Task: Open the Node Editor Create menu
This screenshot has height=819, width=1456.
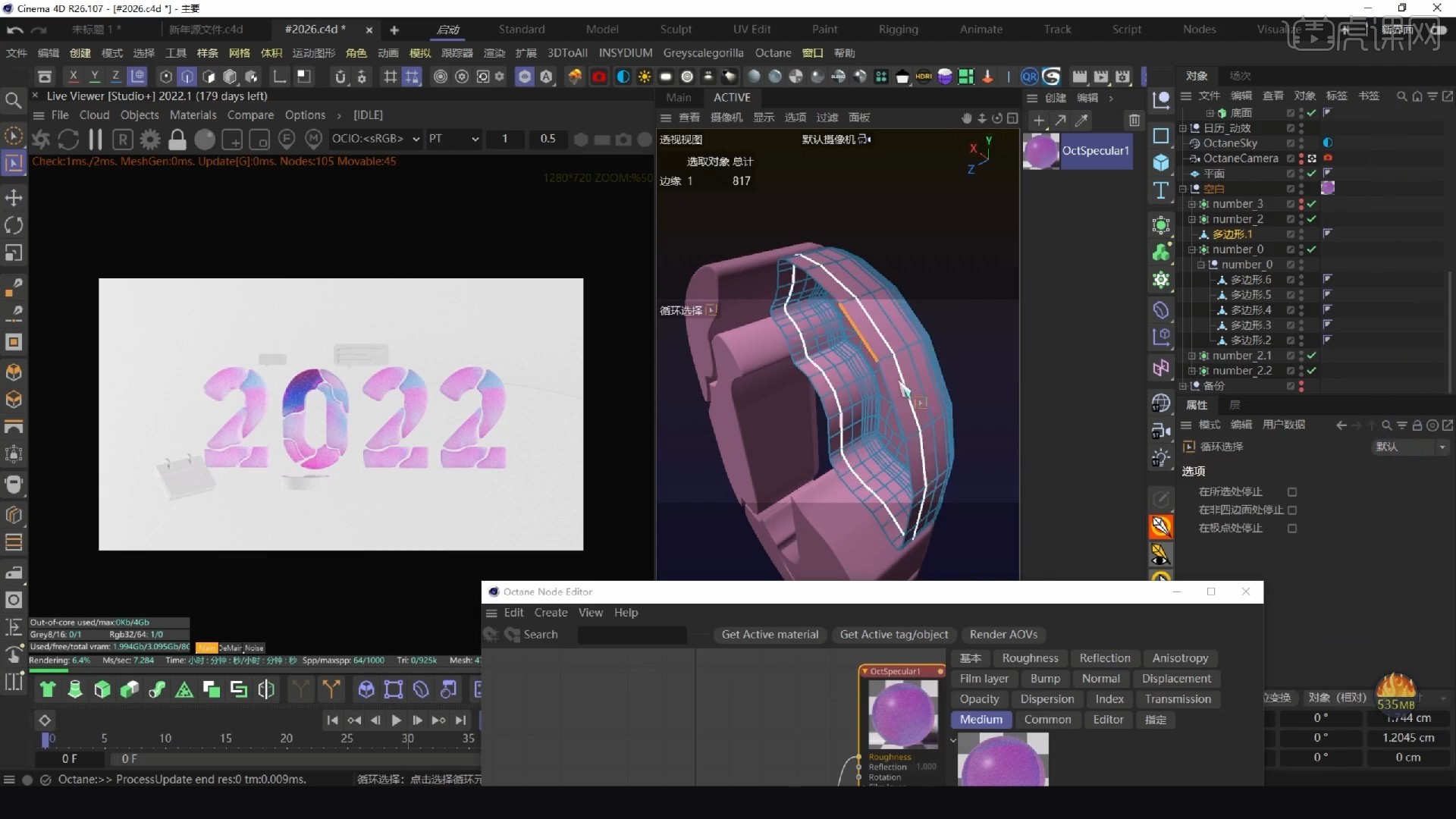Action: pyautogui.click(x=551, y=613)
